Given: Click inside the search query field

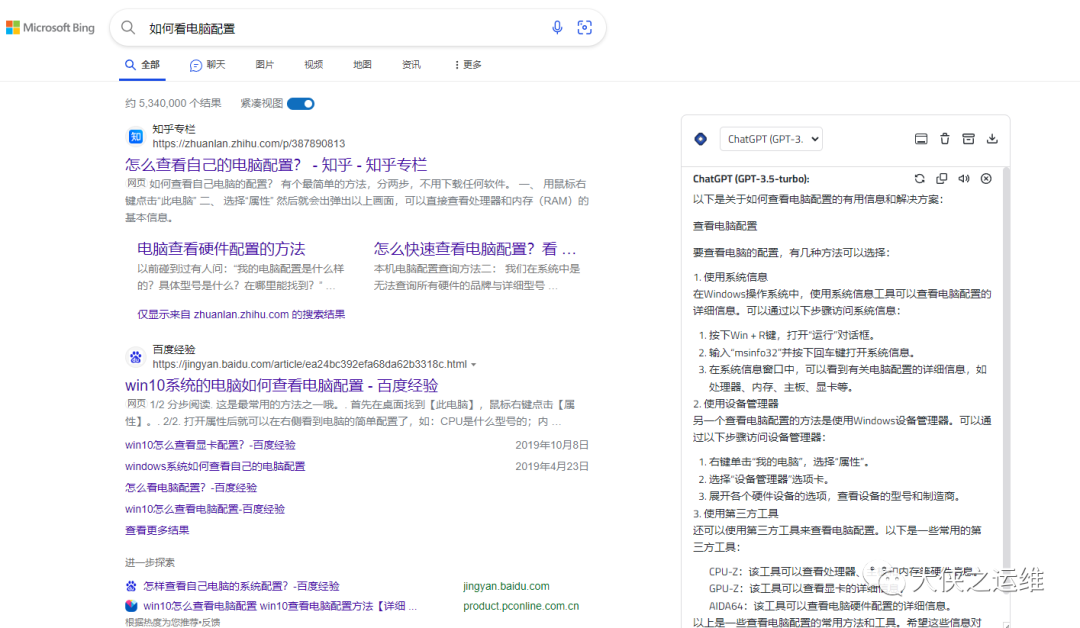Looking at the screenshot, I should tap(344, 28).
